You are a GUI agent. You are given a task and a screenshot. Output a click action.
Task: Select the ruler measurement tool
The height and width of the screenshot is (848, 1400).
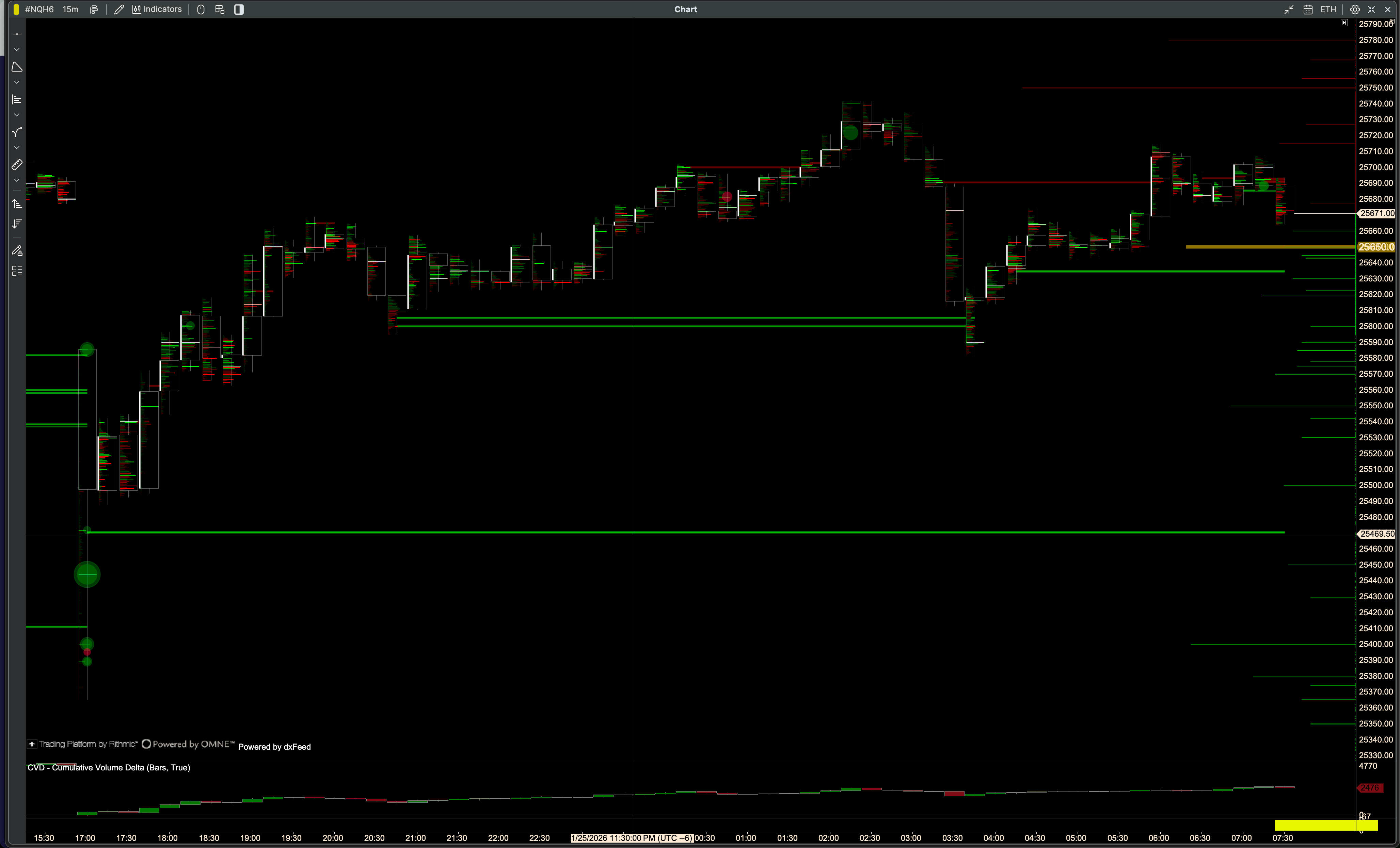click(16, 165)
